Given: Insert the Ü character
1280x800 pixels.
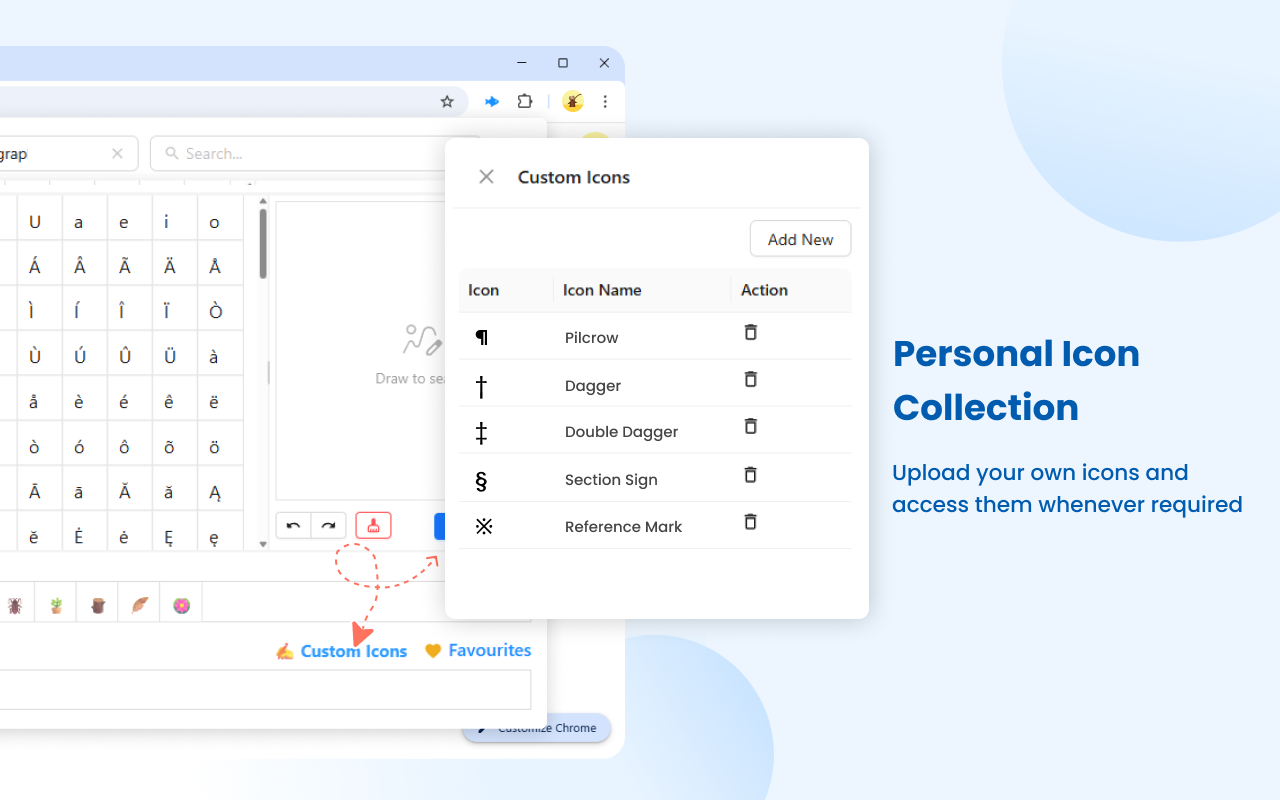Looking at the screenshot, I should (169, 357).
